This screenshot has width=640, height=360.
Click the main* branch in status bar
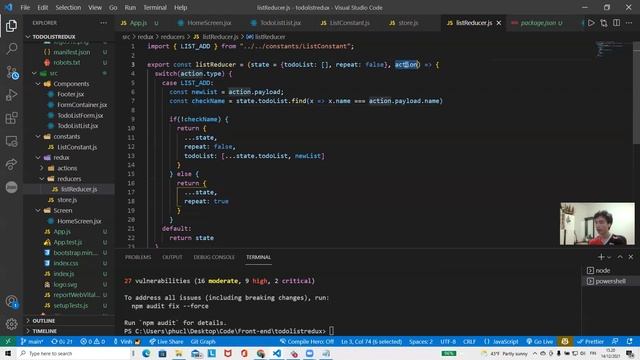click(x=32, y=342)
